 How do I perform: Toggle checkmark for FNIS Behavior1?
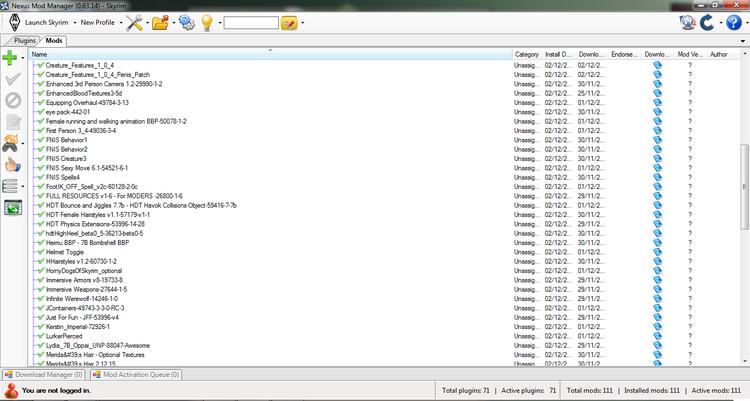[41, 140]
